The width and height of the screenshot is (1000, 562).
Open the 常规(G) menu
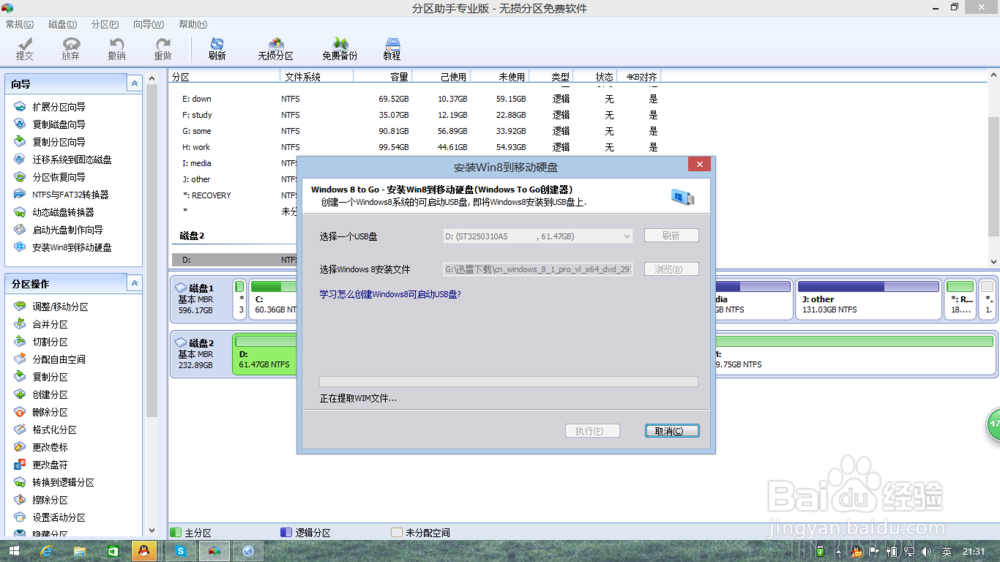[20, 24]
